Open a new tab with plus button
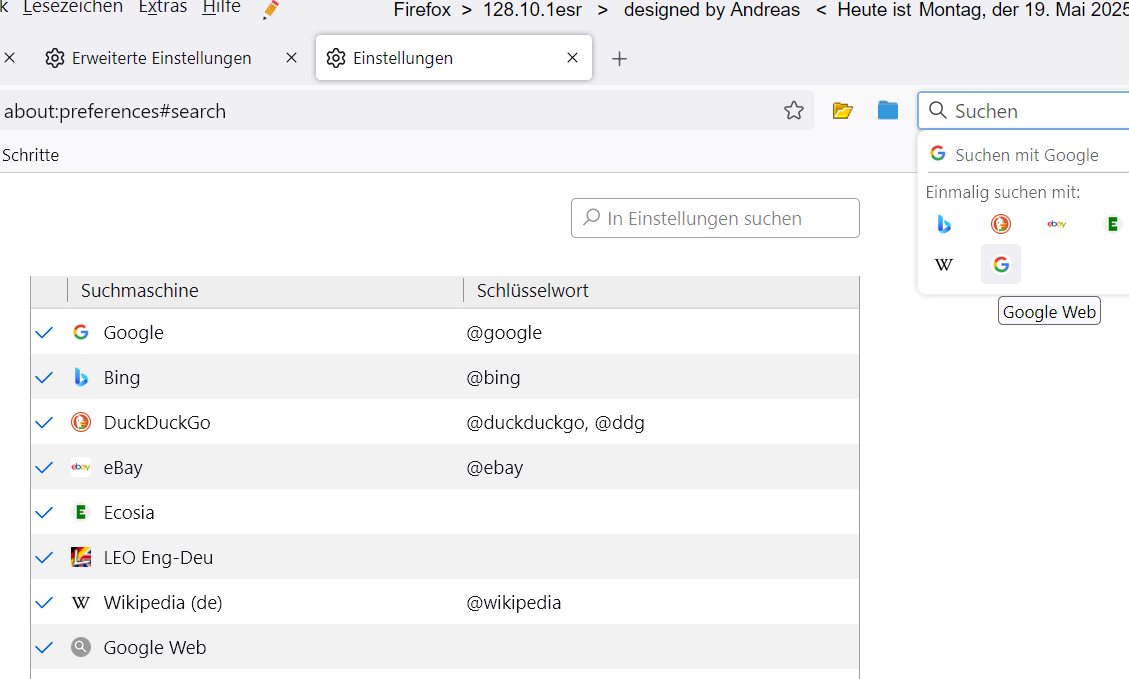 (619, 58)
